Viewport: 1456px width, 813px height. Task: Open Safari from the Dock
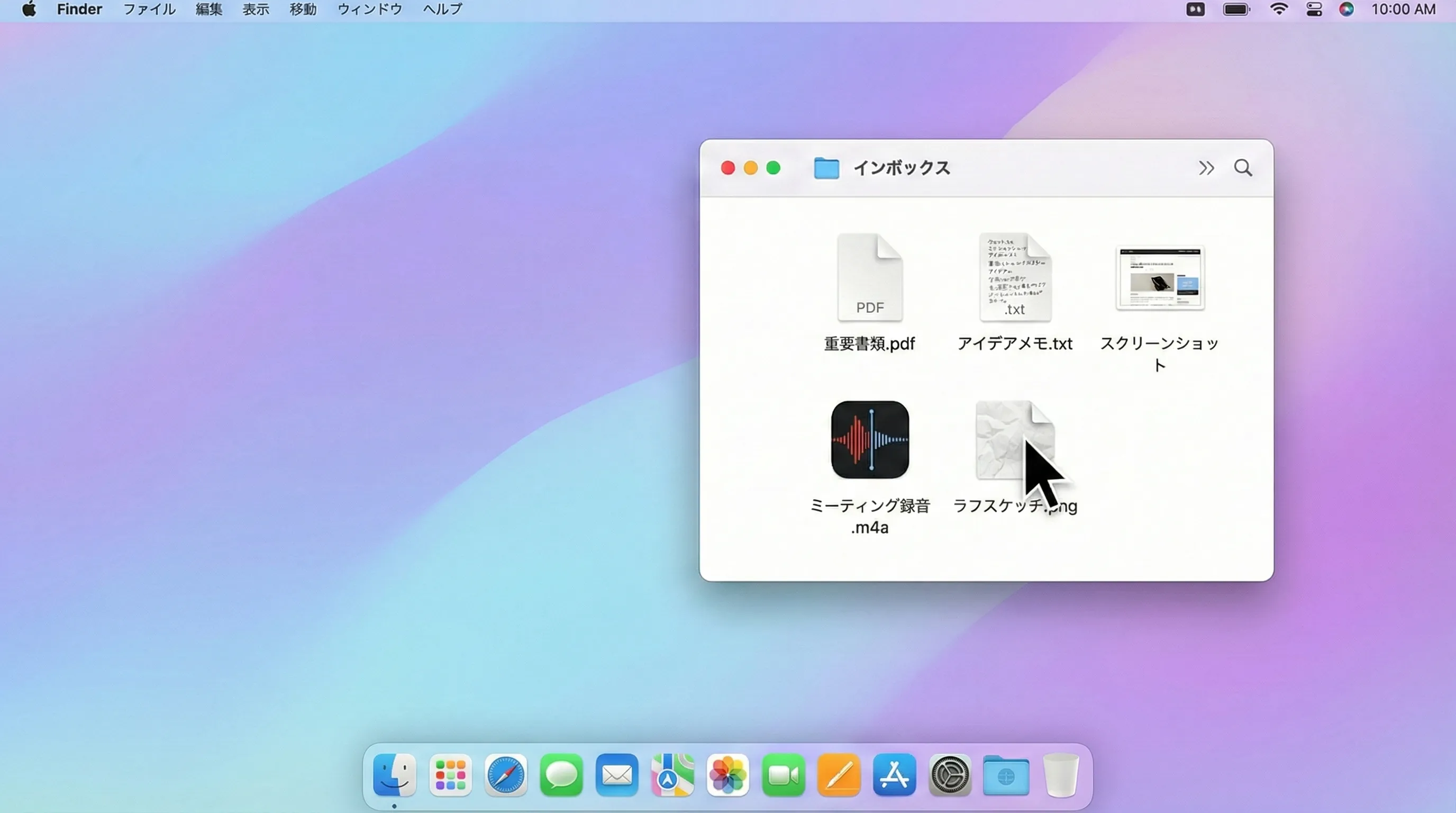506,776
